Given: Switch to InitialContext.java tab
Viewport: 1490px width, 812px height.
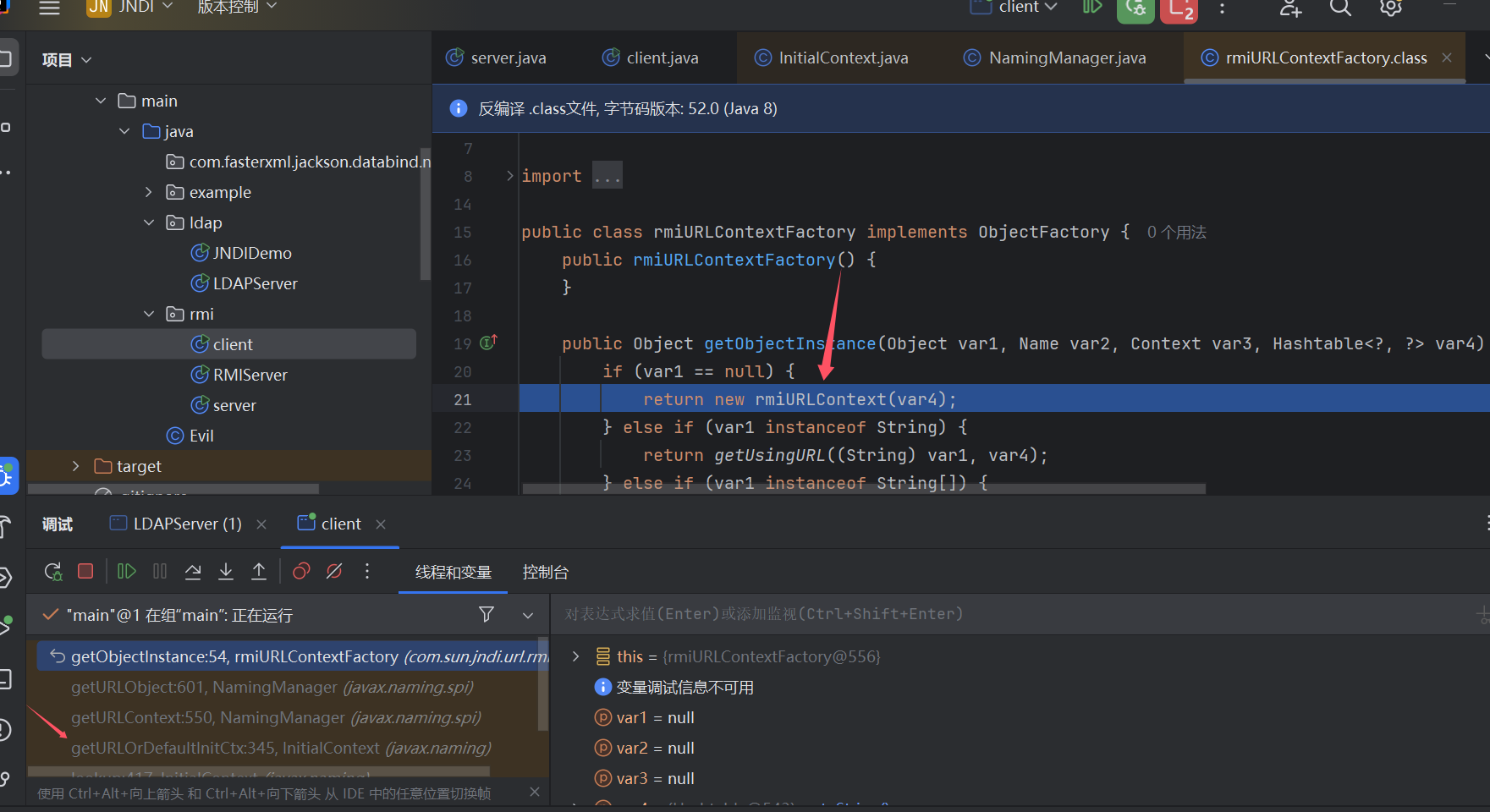Looking at the screenshot, I should coord(831,58).
